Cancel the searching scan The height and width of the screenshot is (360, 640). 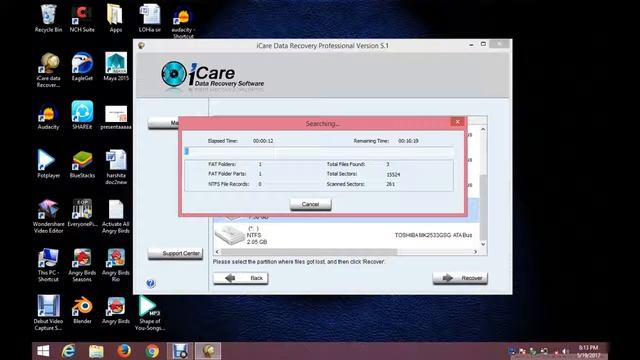[310, 204]
